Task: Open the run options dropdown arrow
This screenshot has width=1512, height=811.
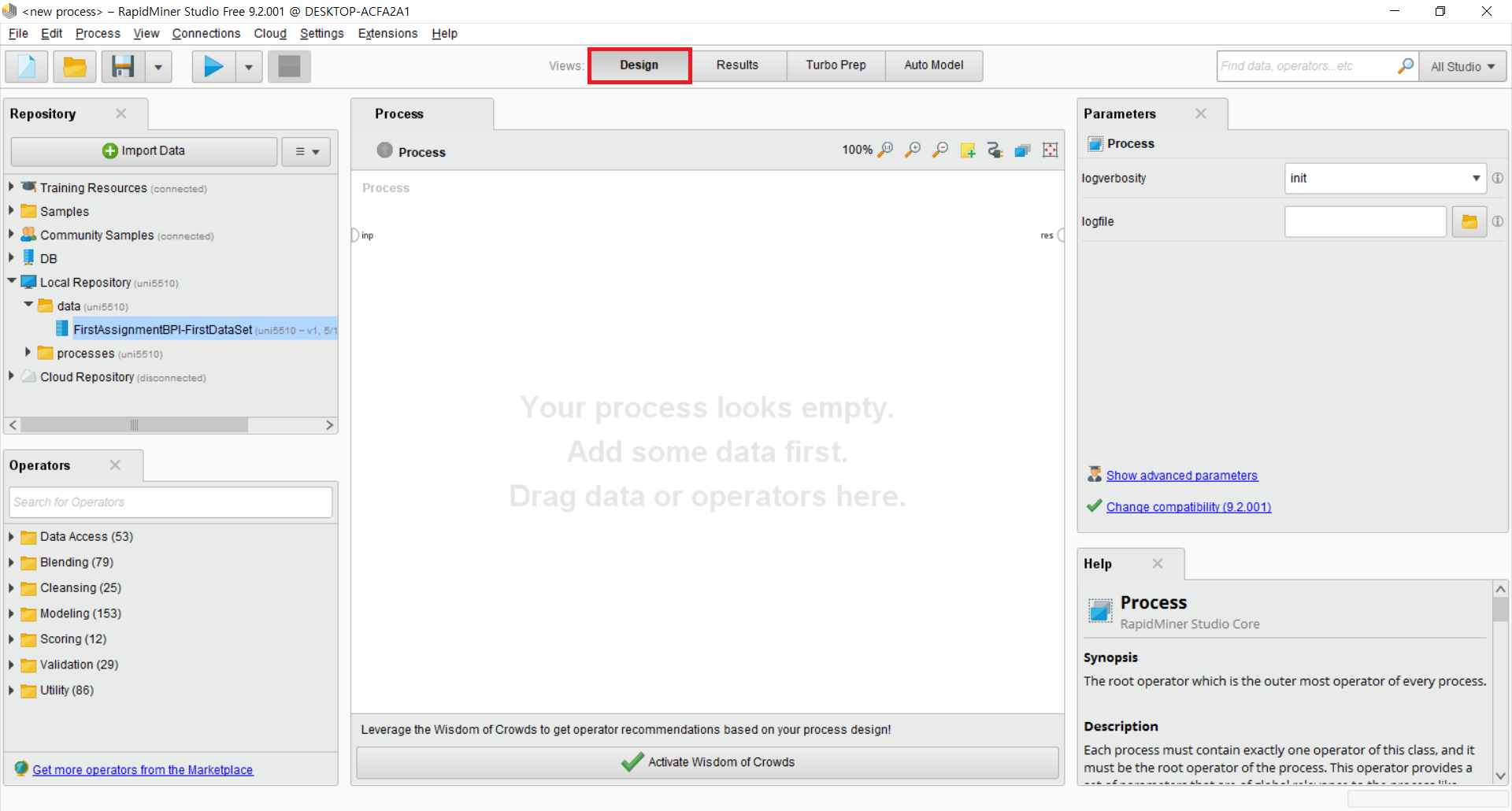Action: [249, 67]
